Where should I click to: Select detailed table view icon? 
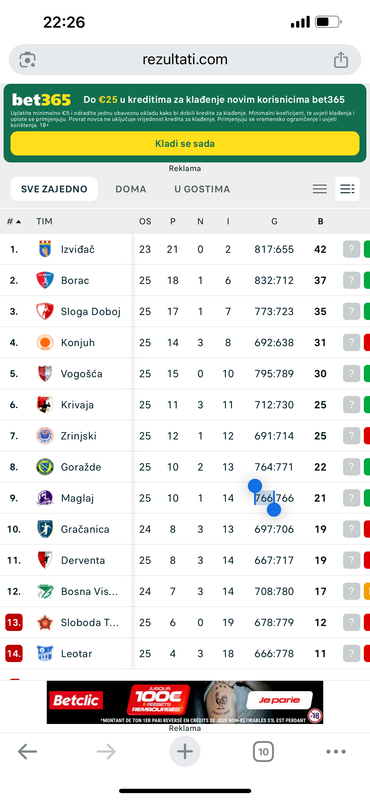coord(348,189)
